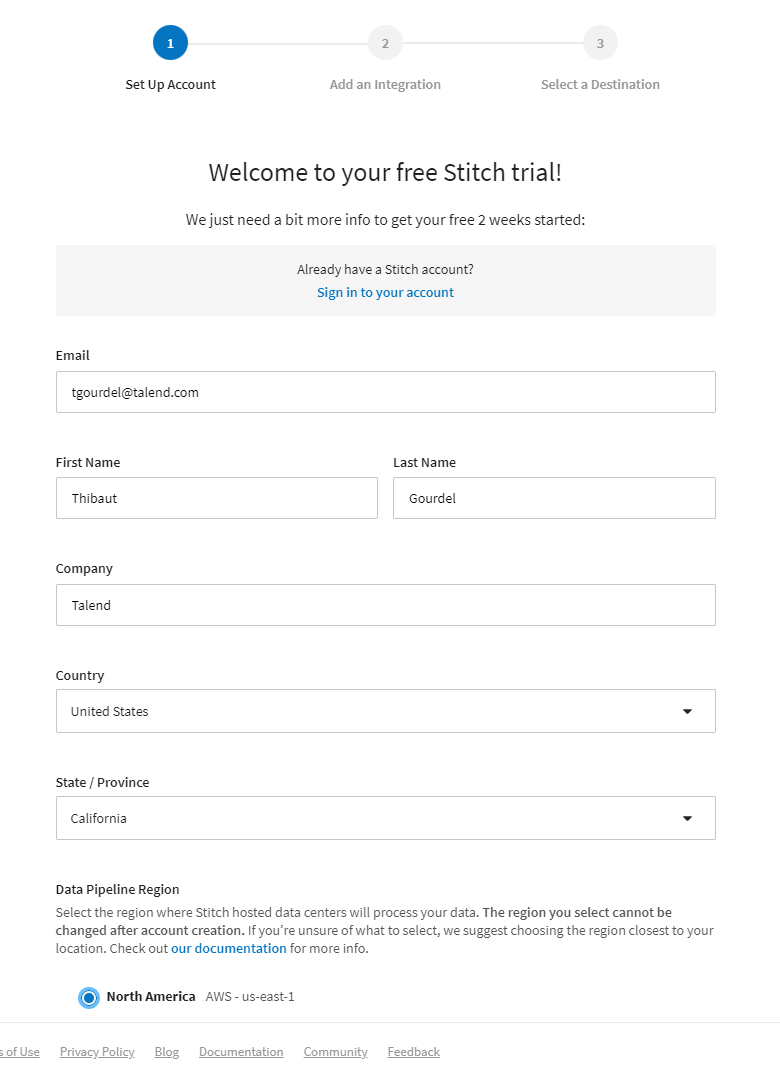Select the Company input field

click(385, 605)
